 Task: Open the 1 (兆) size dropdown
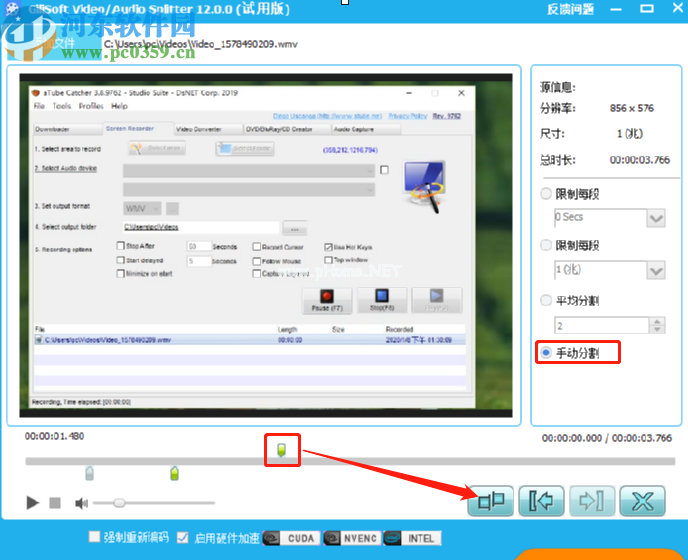[x=656, y=270]
